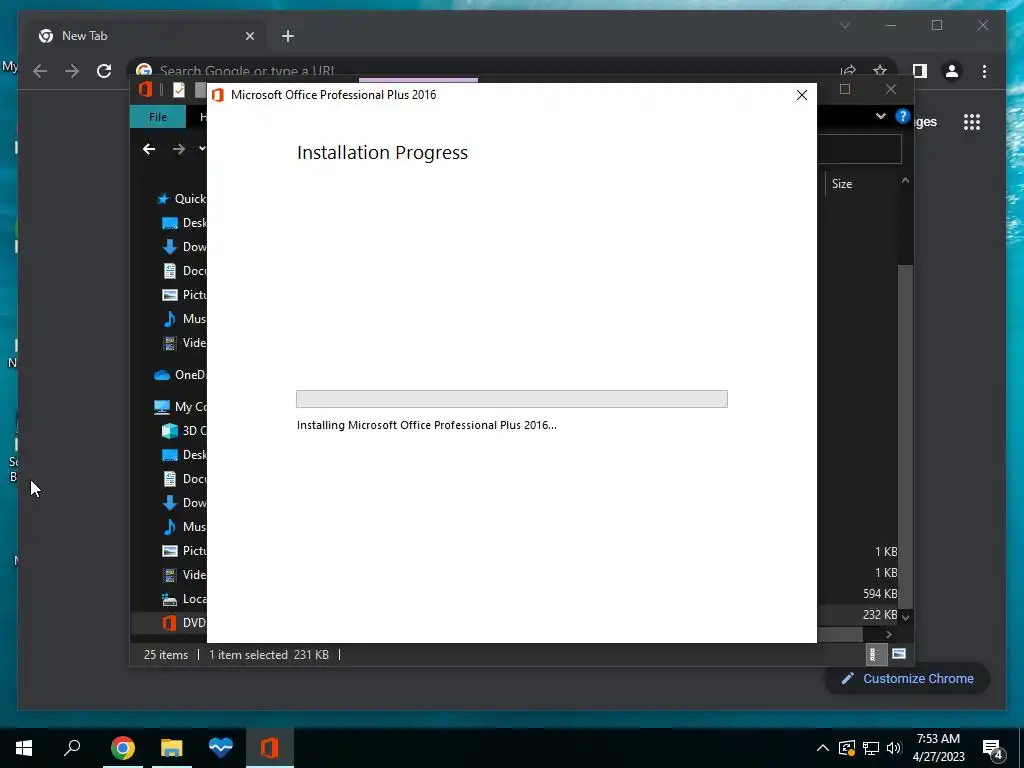The height and width of the screenshot is (768, 1024).
Task: Open Chrome tab search dropdown
Action: (844, 25)
